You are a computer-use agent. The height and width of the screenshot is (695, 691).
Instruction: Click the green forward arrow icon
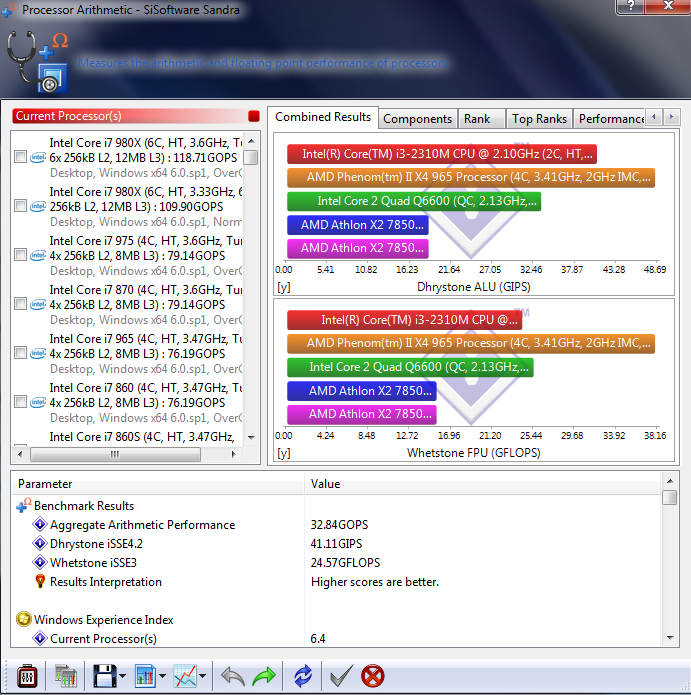tap(264, 676)
